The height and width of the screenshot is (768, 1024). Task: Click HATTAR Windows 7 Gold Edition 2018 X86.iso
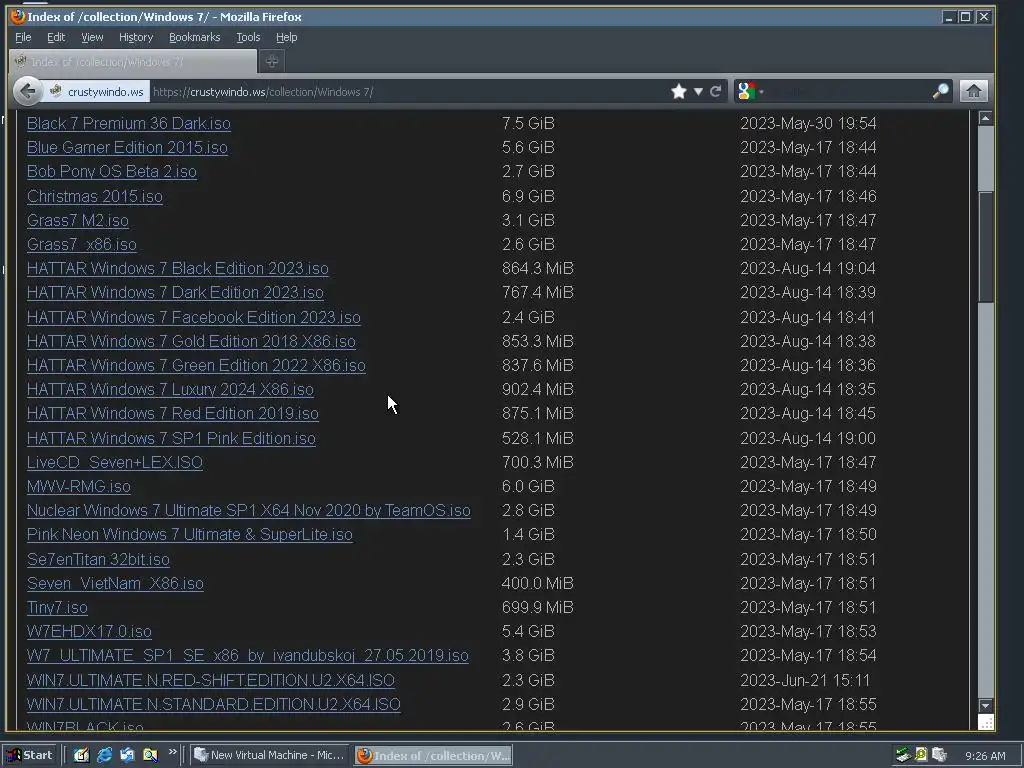[191, 342]
